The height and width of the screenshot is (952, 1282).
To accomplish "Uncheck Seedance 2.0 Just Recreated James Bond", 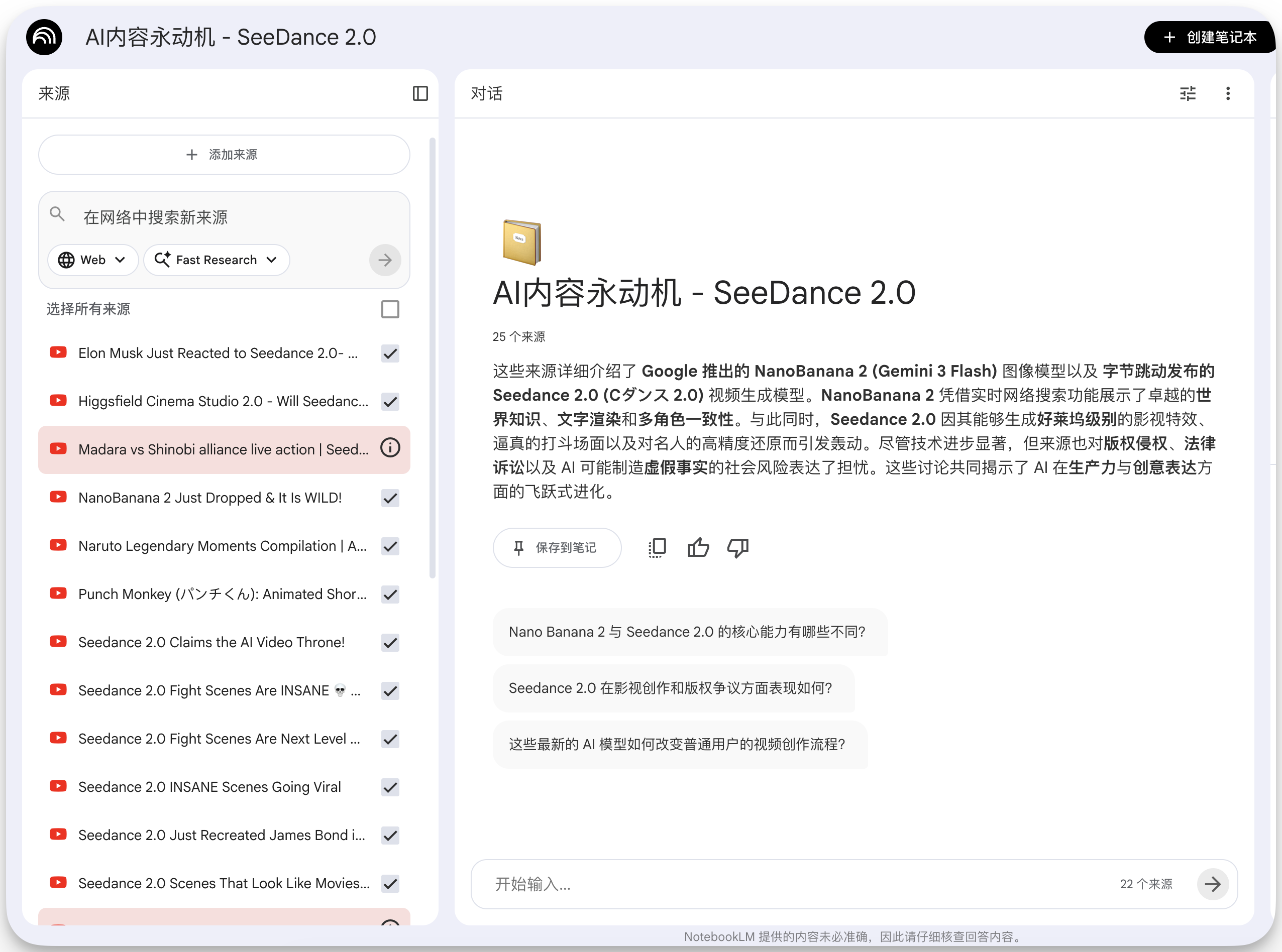I will pos(390,836).
